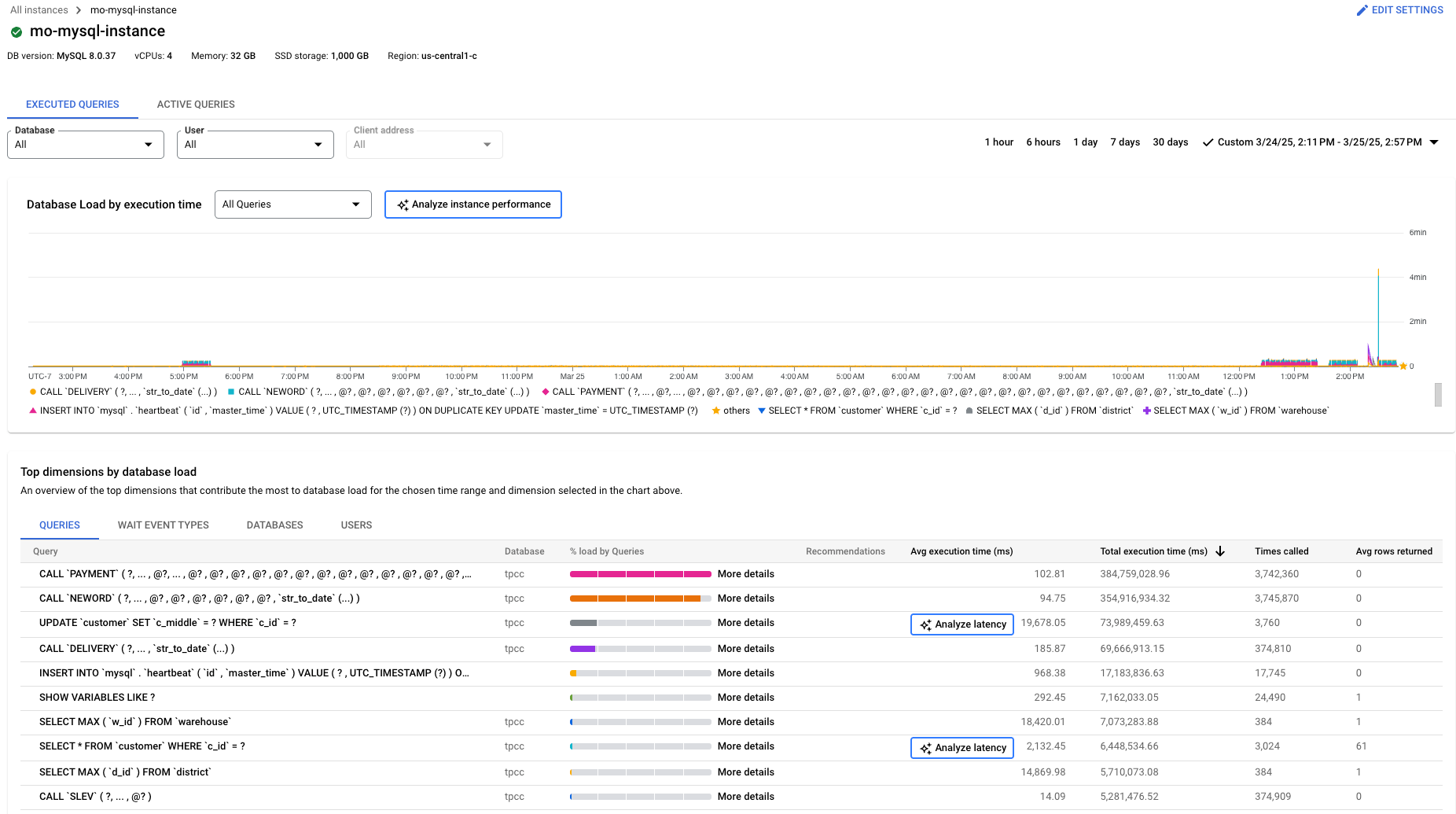
Task: Click the sparkle Analyze latency icon in UPDATE customer row
Action: point(925,624)
